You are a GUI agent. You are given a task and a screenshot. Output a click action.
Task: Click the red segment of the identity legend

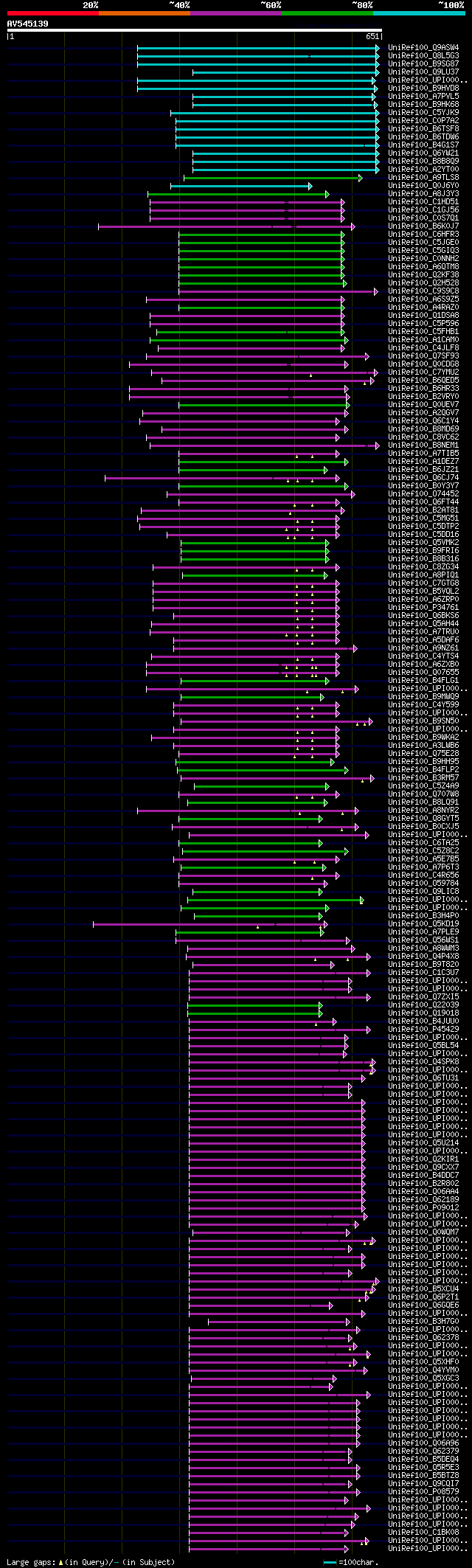(x=52, y=13)
